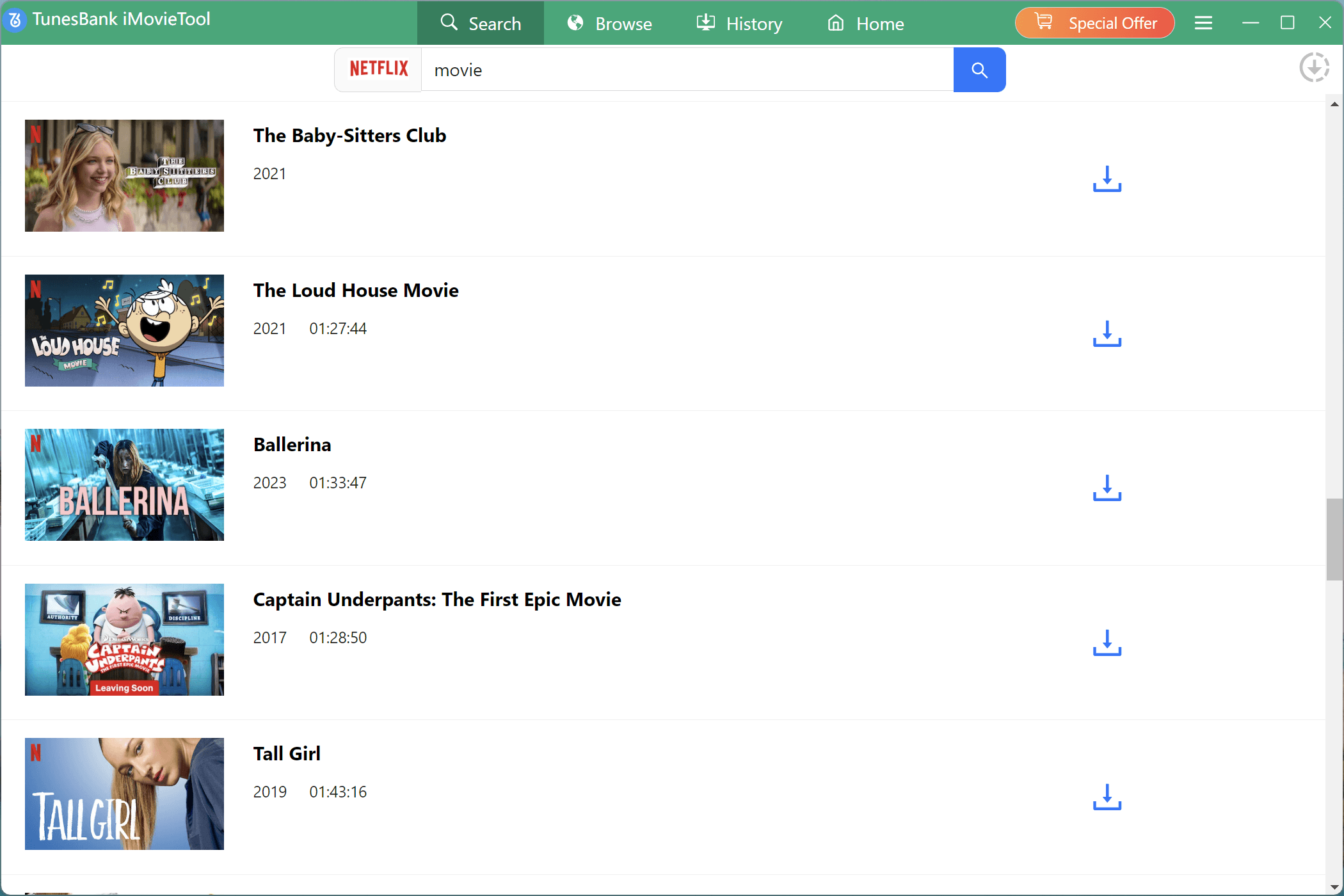This screenshot has width=1344, height=896.
Task: Select the 'Tall Girl' title text
Action: [287, 754]
